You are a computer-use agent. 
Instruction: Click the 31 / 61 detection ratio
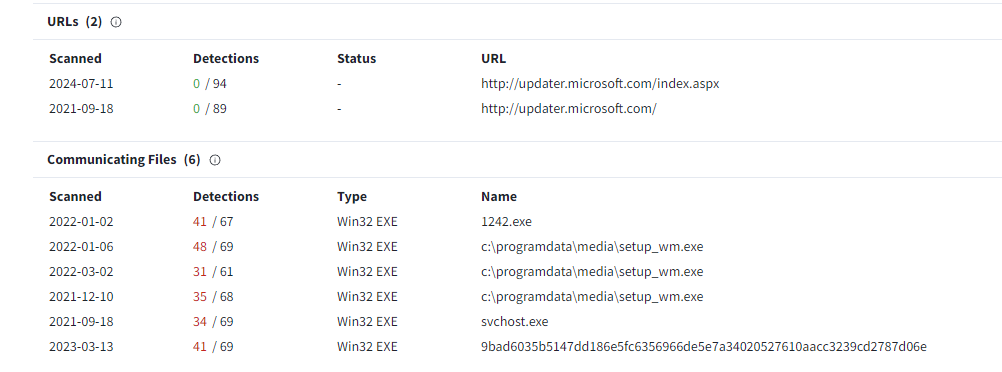point(213,272)
